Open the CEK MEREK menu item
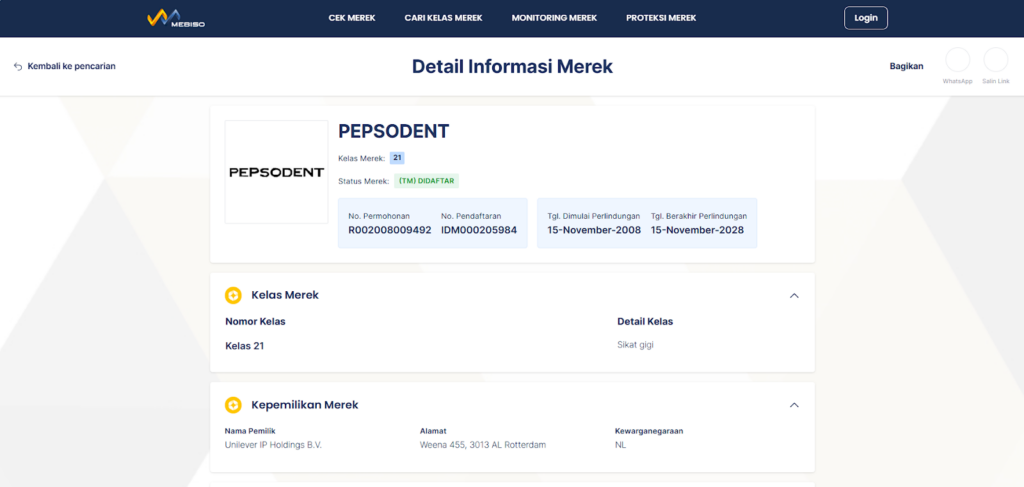The image size is (1024, 487). [x=352, y=18]
